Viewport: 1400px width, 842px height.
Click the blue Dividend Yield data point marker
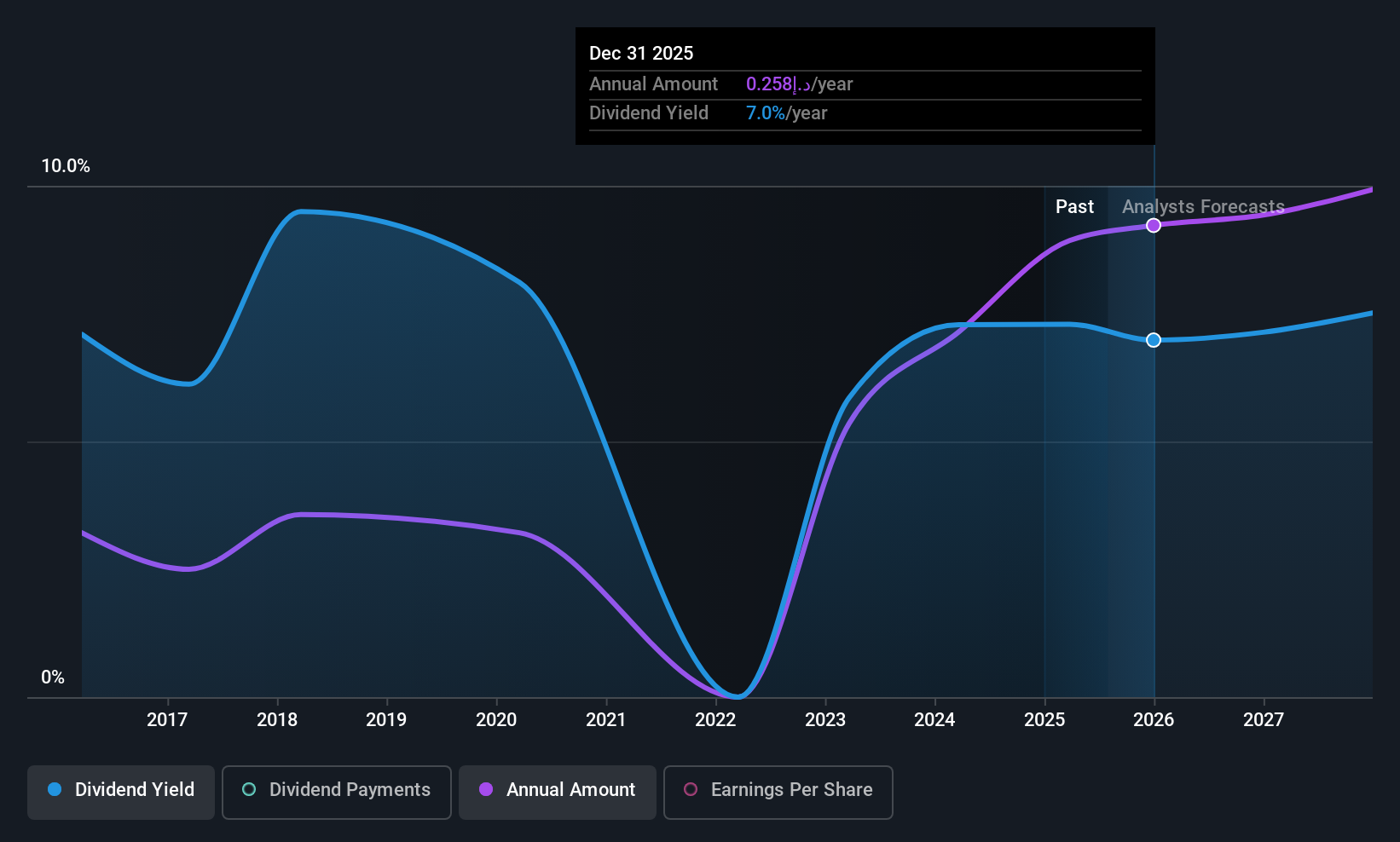[x=1154, y=340]
